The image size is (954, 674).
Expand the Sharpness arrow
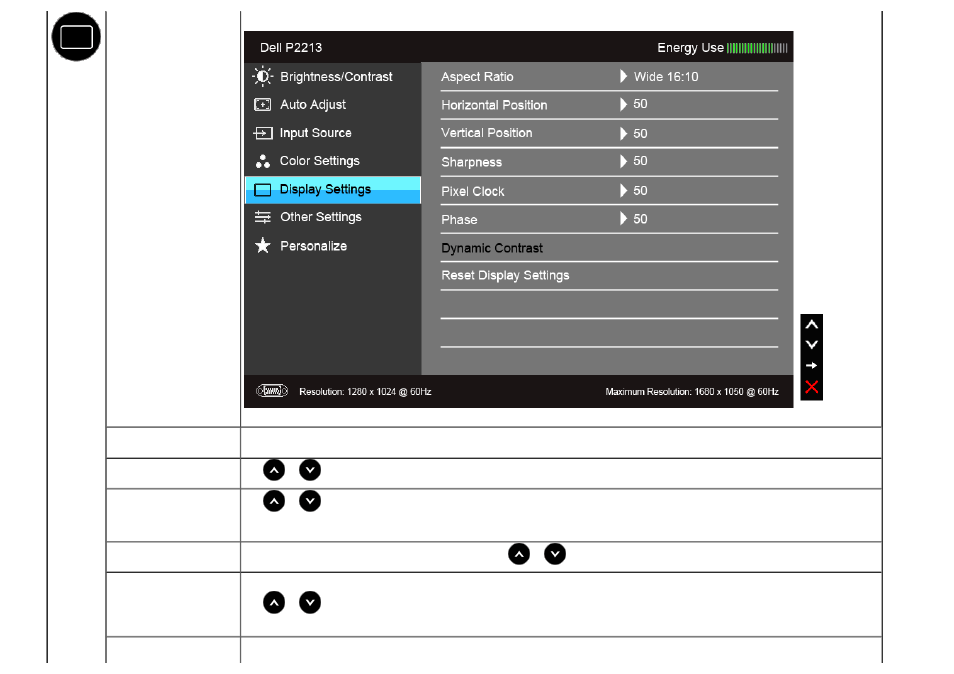tap(623, 161)
